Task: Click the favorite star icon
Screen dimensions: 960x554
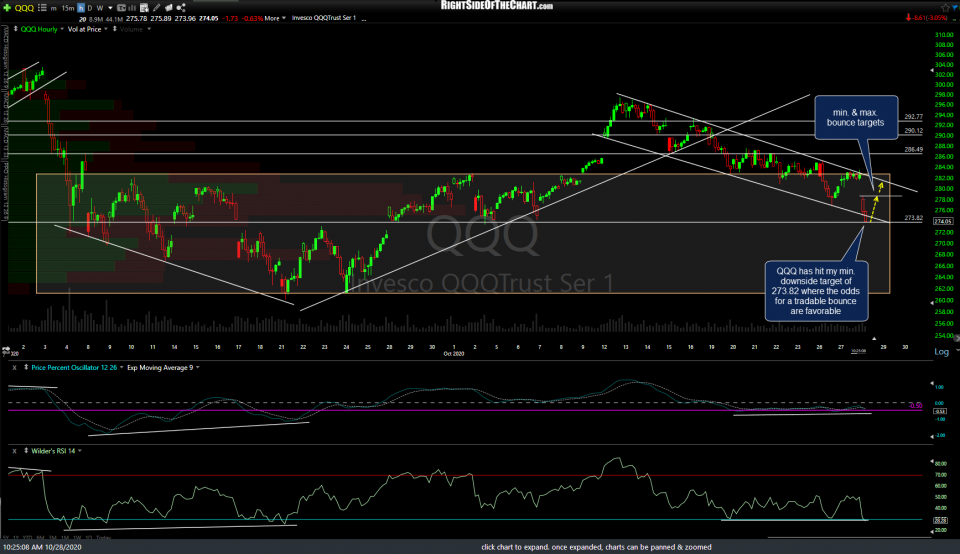Action: [x=946, y=7]
